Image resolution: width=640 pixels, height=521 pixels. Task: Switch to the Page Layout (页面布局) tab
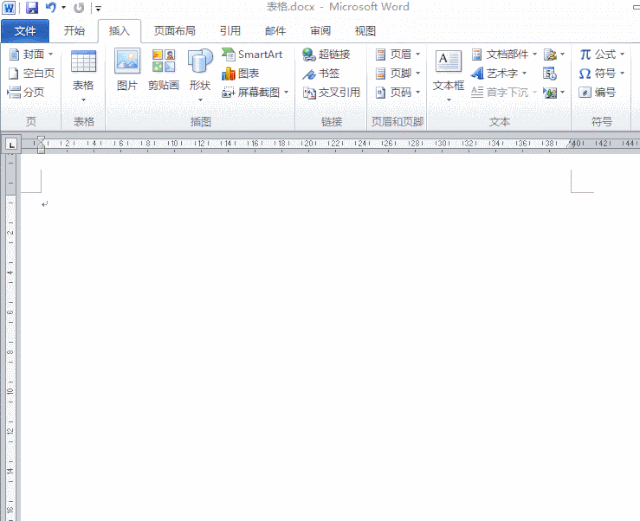coord(175,31)
